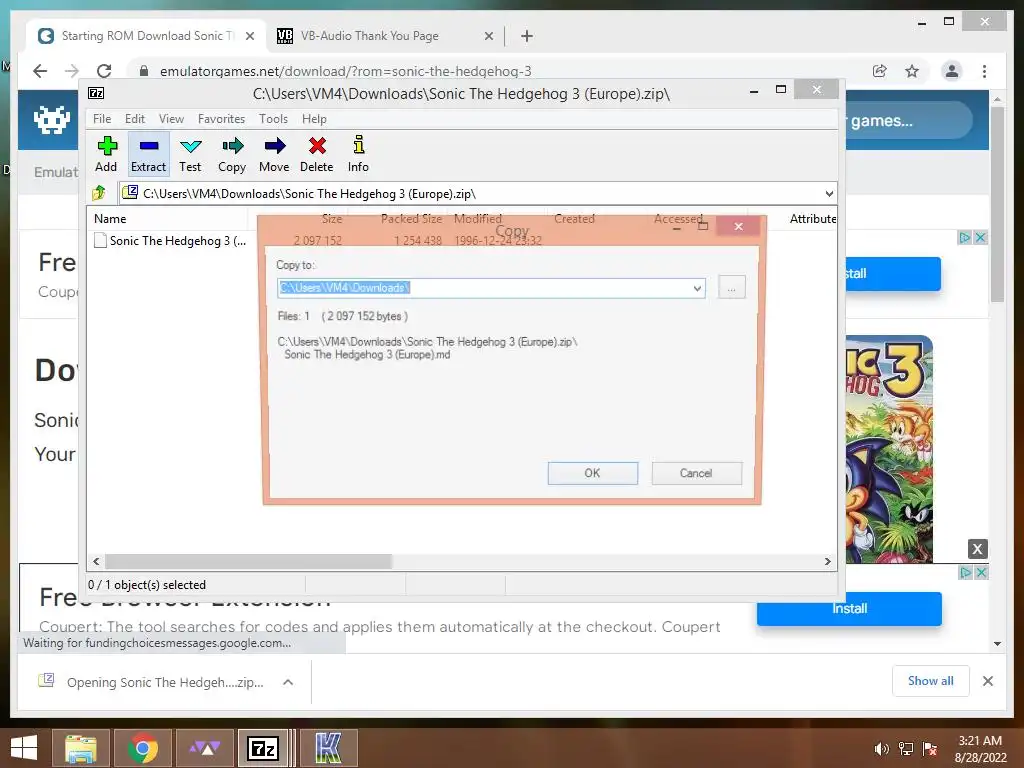Click the emulatorgames site logo
Screen dimensions: 1024x768
click(52, 120)
